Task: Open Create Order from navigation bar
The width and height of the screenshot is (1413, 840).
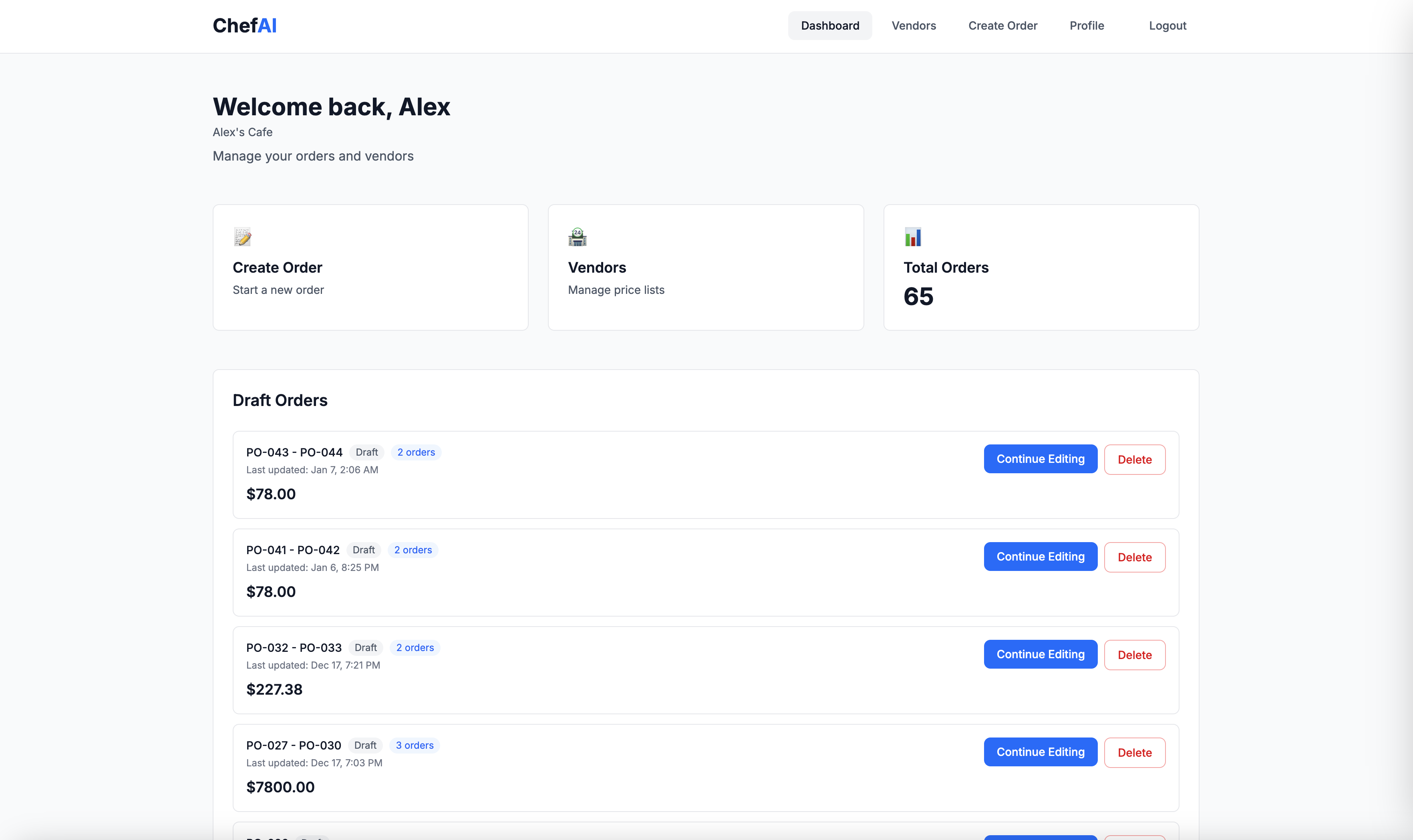Action: click(1002, 26)
